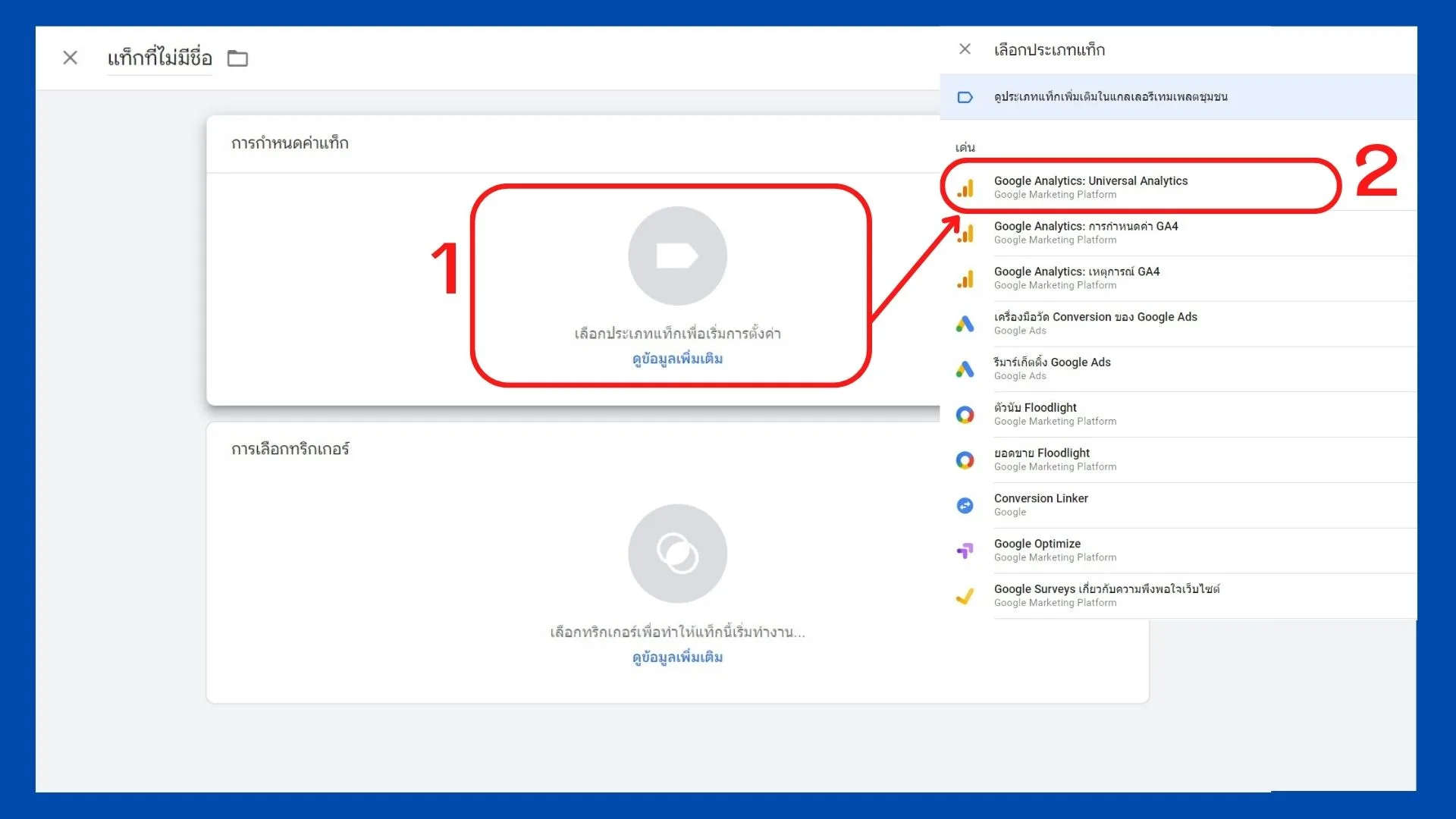1456x819 pixels.
Task: Select the Google Analytics GA4 event icon
Action: point(966,278)
